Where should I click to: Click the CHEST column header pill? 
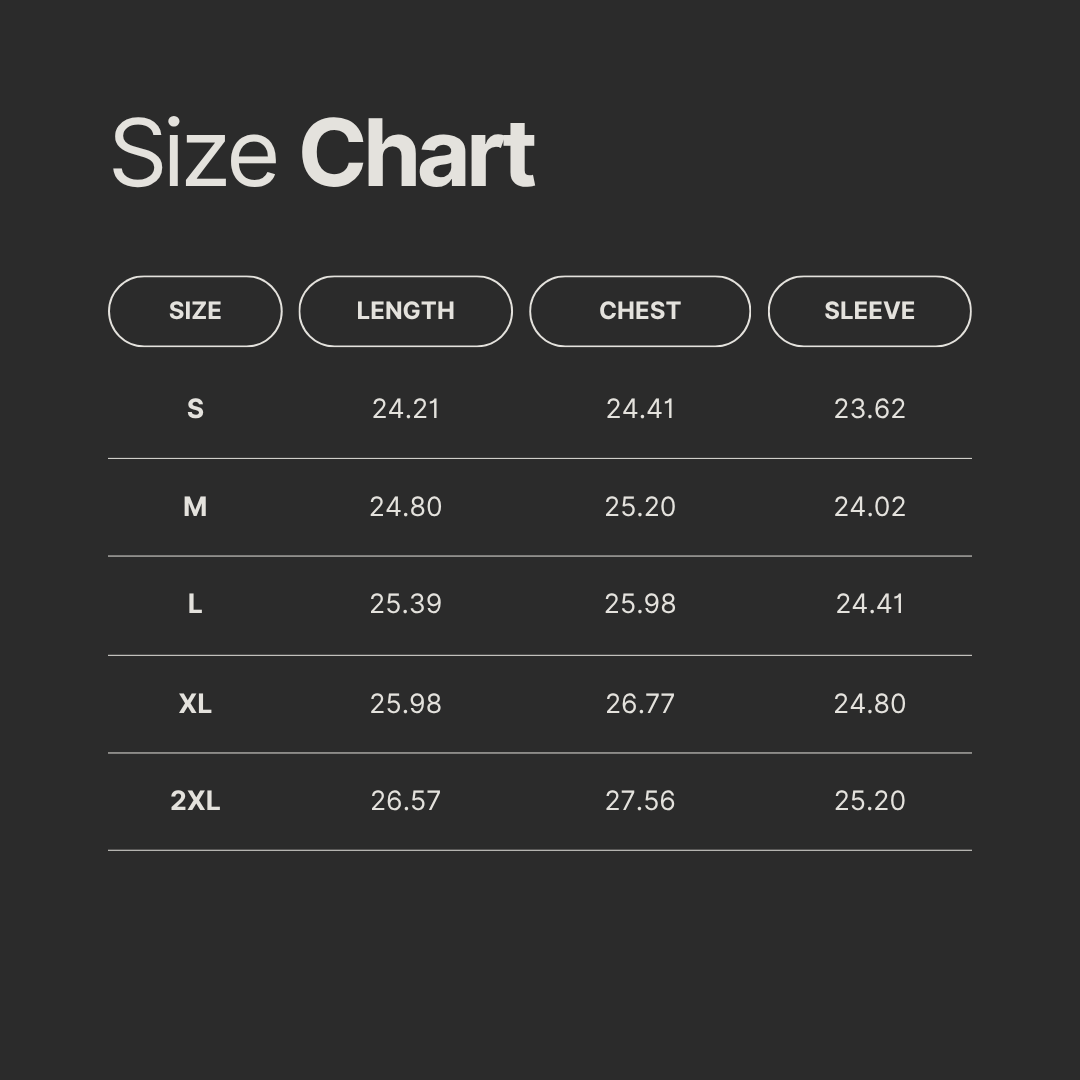point(639,311)
